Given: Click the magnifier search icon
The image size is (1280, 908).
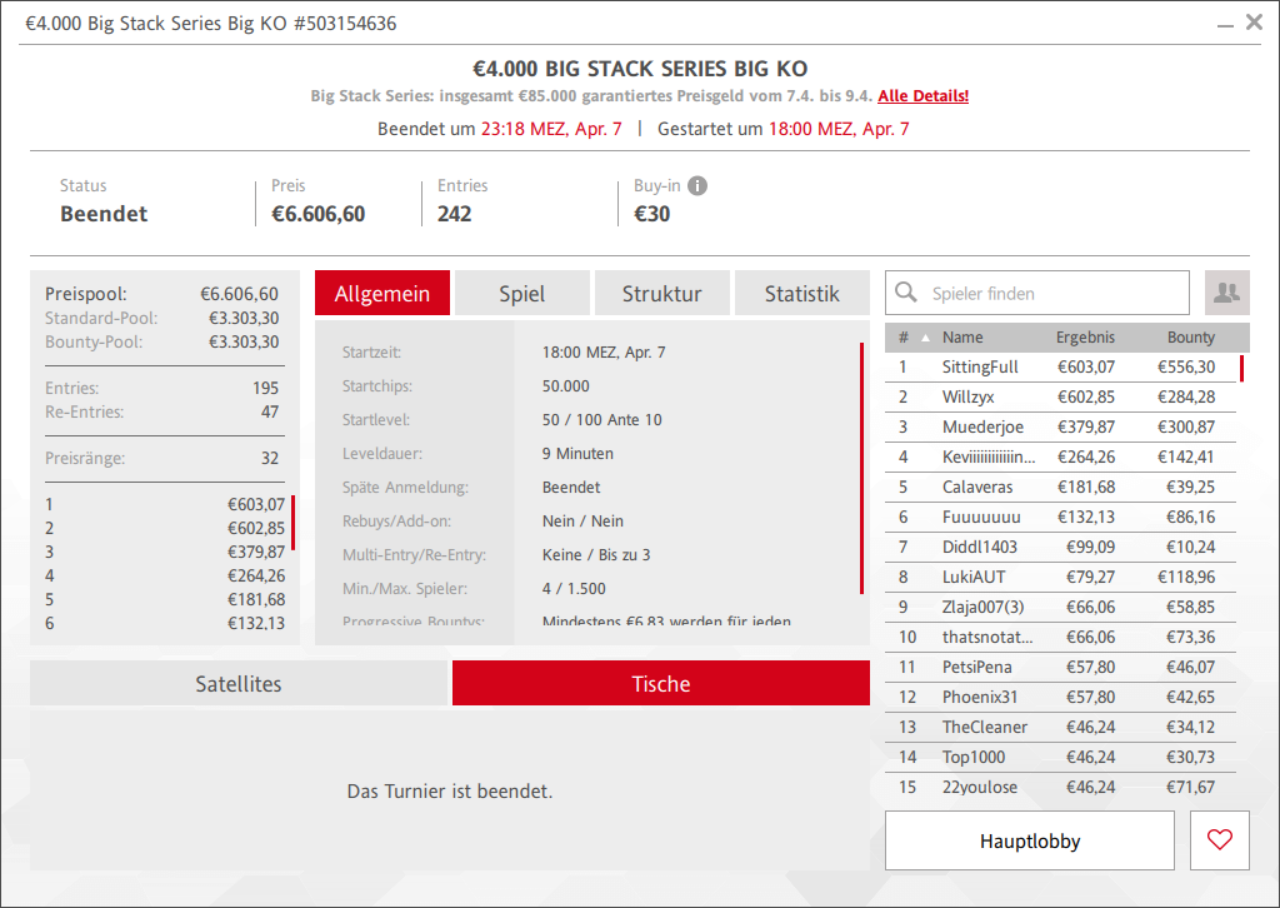Looking at the screenshot, I should click(x=906, y=292).
